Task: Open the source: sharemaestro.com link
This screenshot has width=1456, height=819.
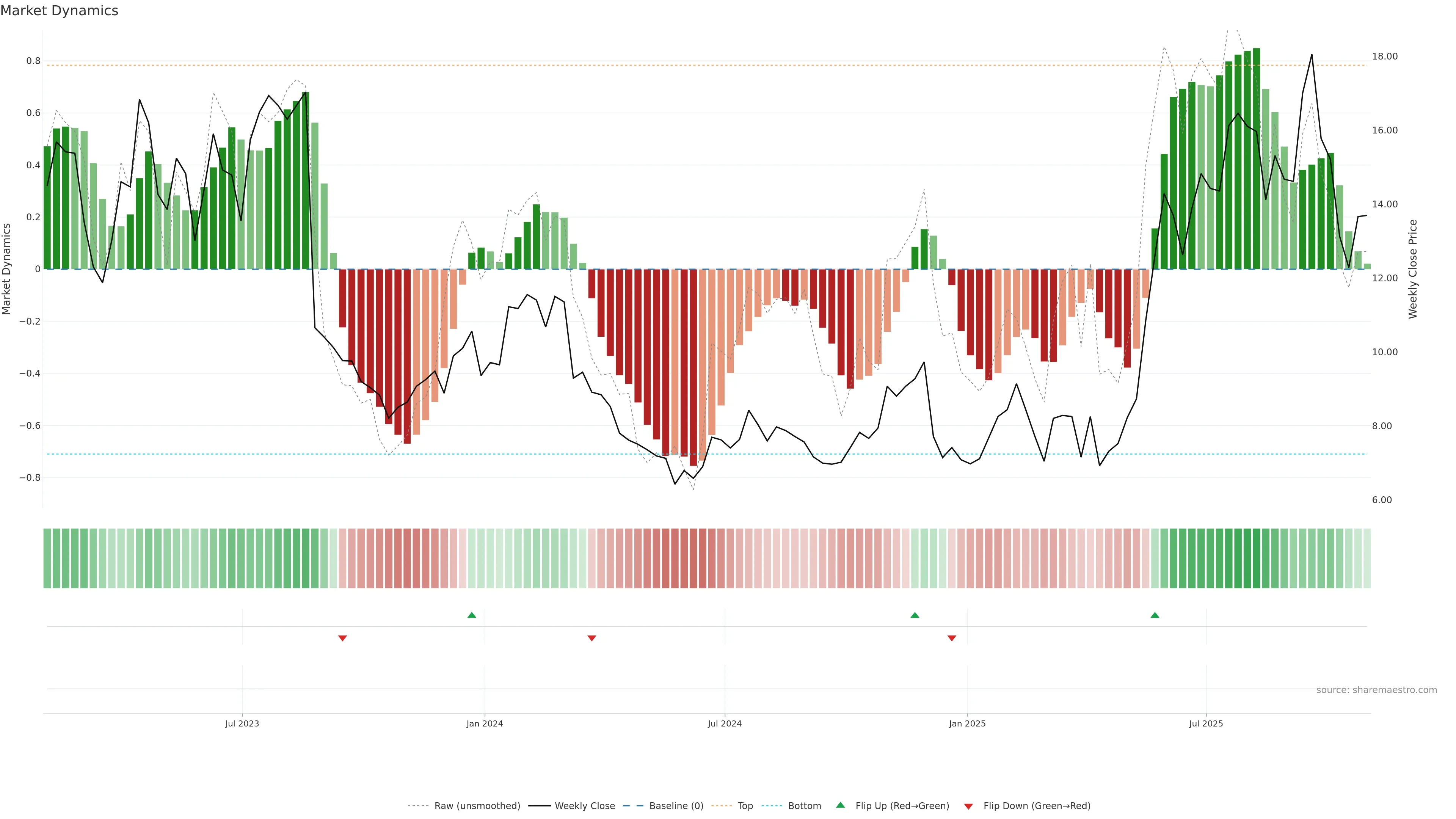Action: coord(1376,690)
